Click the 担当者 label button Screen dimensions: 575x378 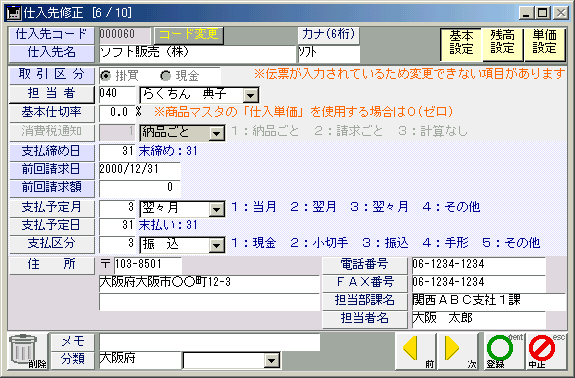pyautogui.click(x=51, y=94)
